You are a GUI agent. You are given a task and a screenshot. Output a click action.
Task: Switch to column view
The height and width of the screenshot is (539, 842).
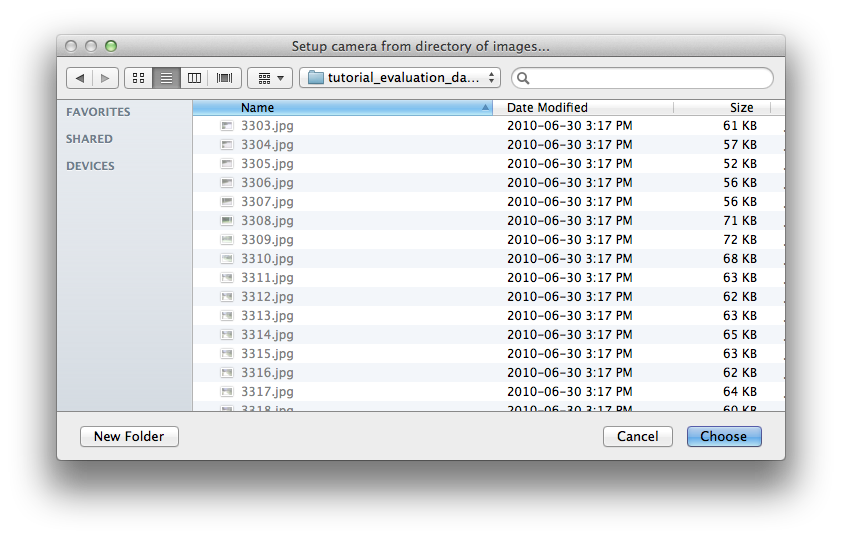(194, 78)
